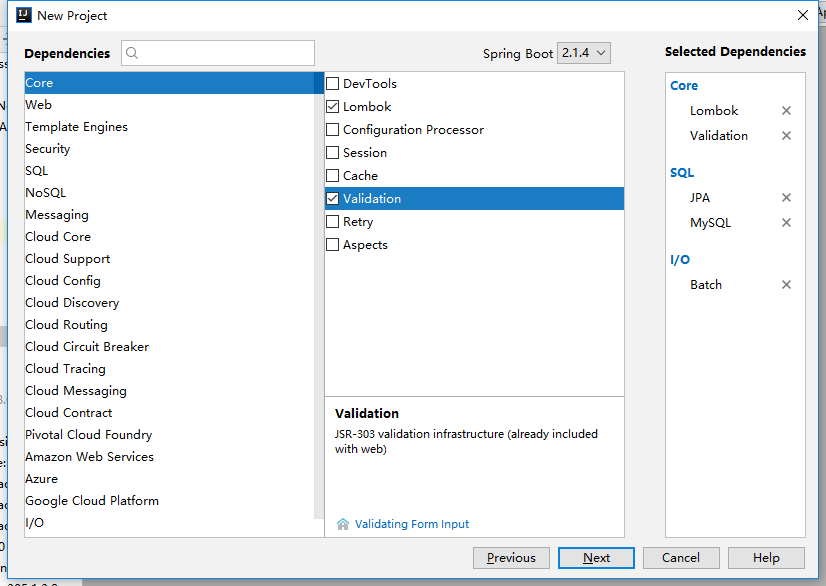Image resolution: width=826 pixels, height=586 pixels.
Task: Click the home icon beside Validating Form Input
Action: (x=343, y=524)
